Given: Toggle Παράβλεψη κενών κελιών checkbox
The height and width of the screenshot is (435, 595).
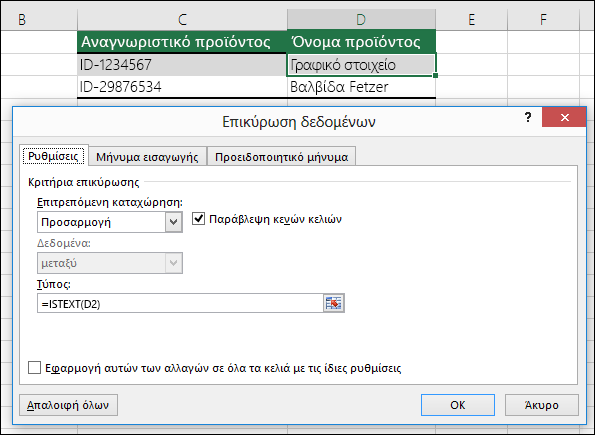Looking at the screenshot, I should pos(198,219).
